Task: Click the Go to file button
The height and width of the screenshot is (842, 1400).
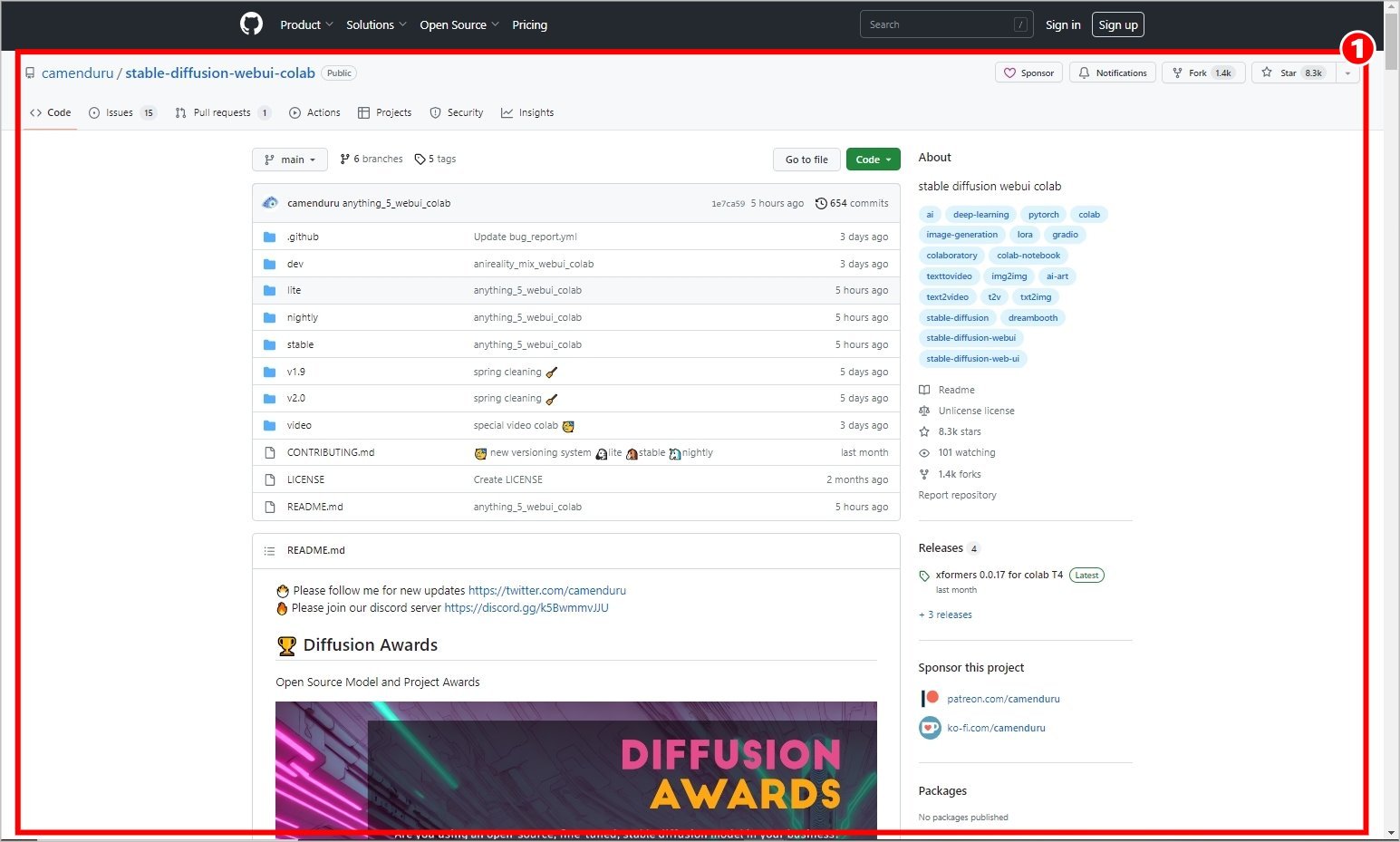Action: tap(806, 160)
